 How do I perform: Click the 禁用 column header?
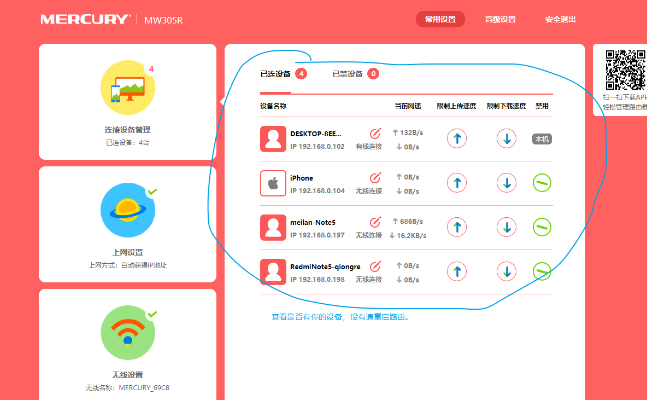pos(542,106)
